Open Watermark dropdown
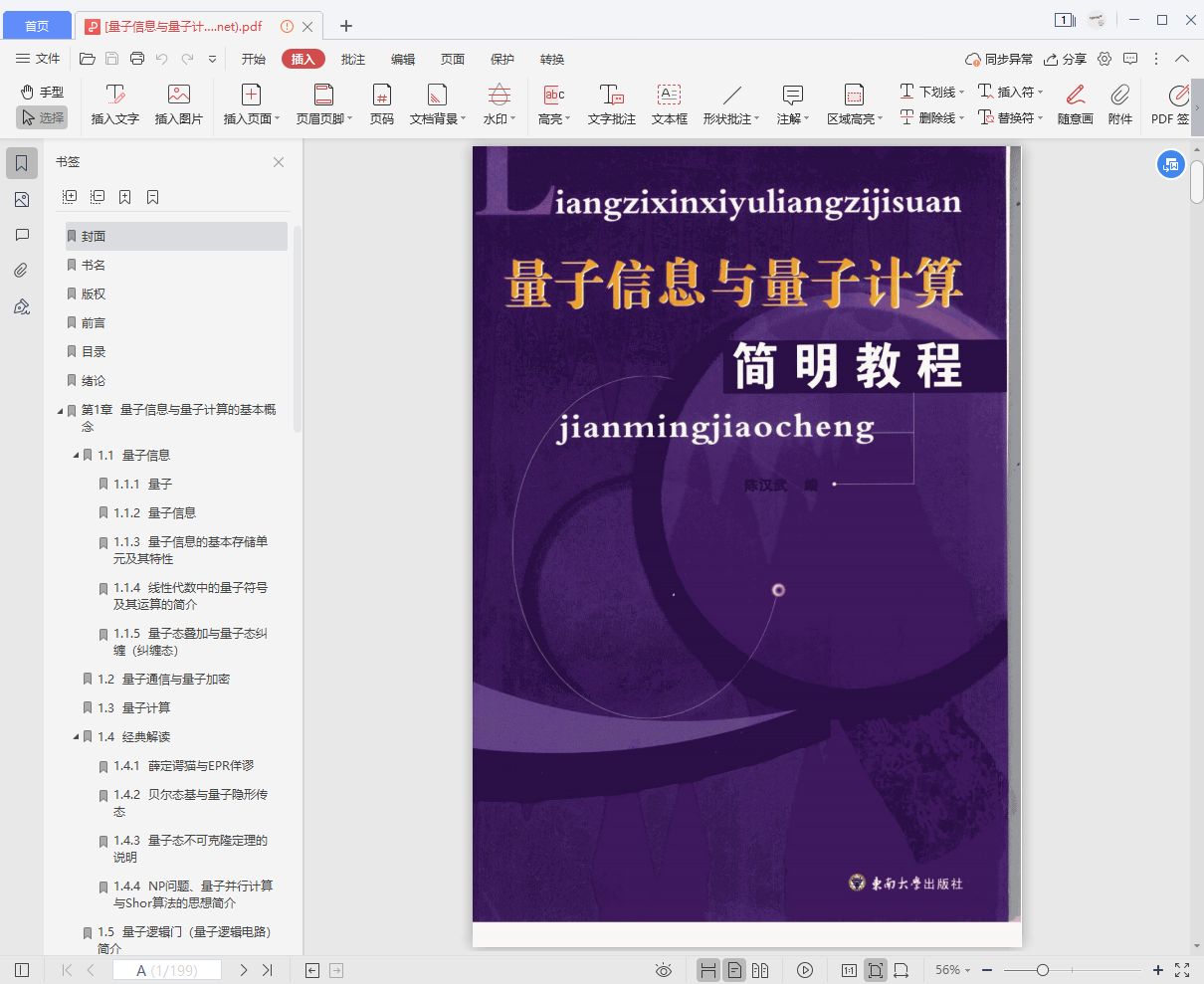 pos(500,104)
